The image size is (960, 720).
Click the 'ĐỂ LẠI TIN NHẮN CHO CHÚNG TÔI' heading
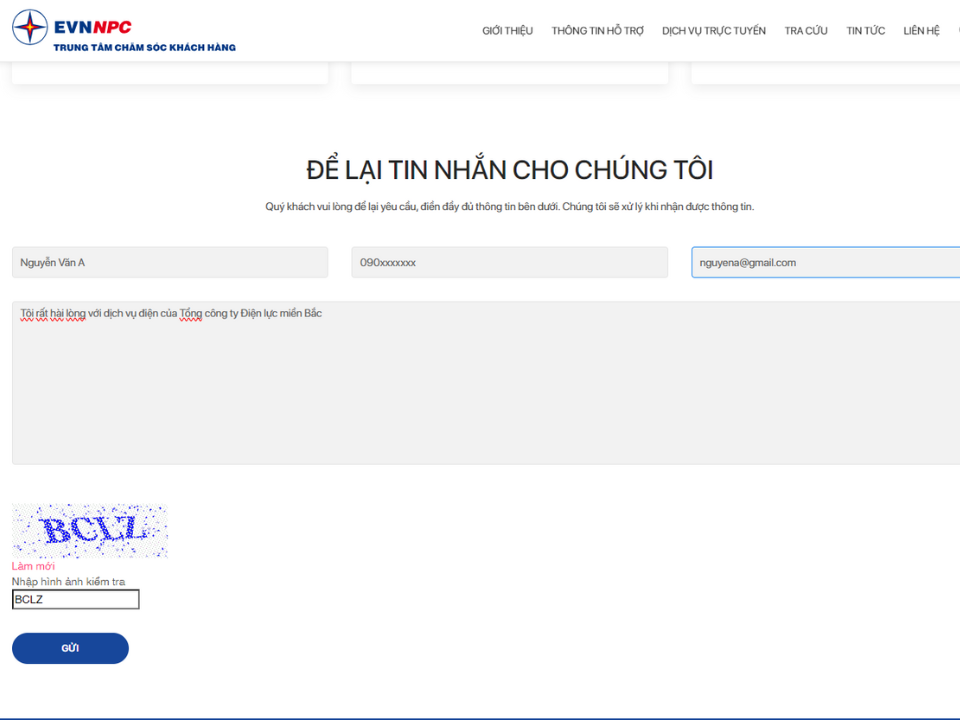click(x=509, y=170)
